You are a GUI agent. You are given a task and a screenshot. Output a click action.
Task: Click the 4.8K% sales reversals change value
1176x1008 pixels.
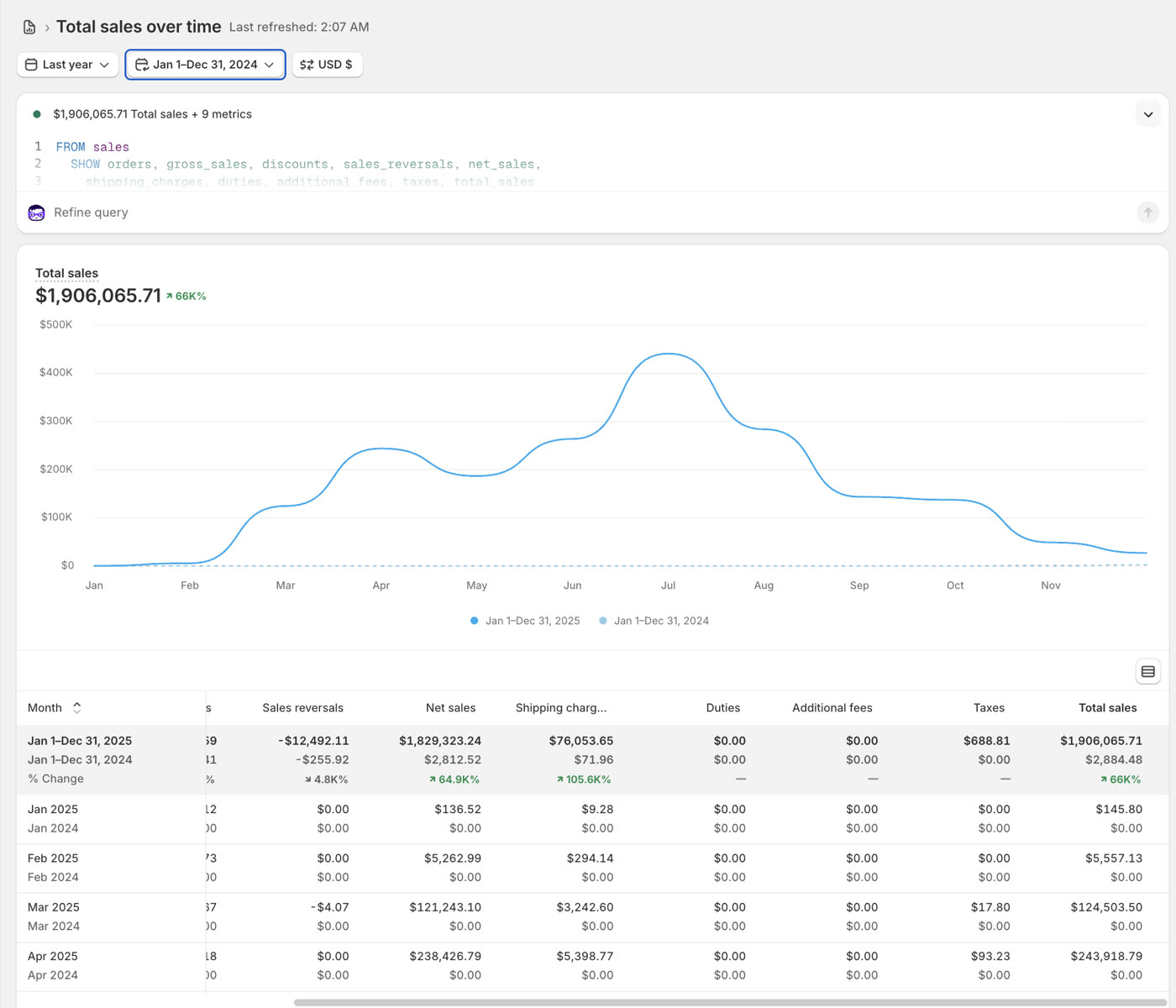(x=326, y=780)
